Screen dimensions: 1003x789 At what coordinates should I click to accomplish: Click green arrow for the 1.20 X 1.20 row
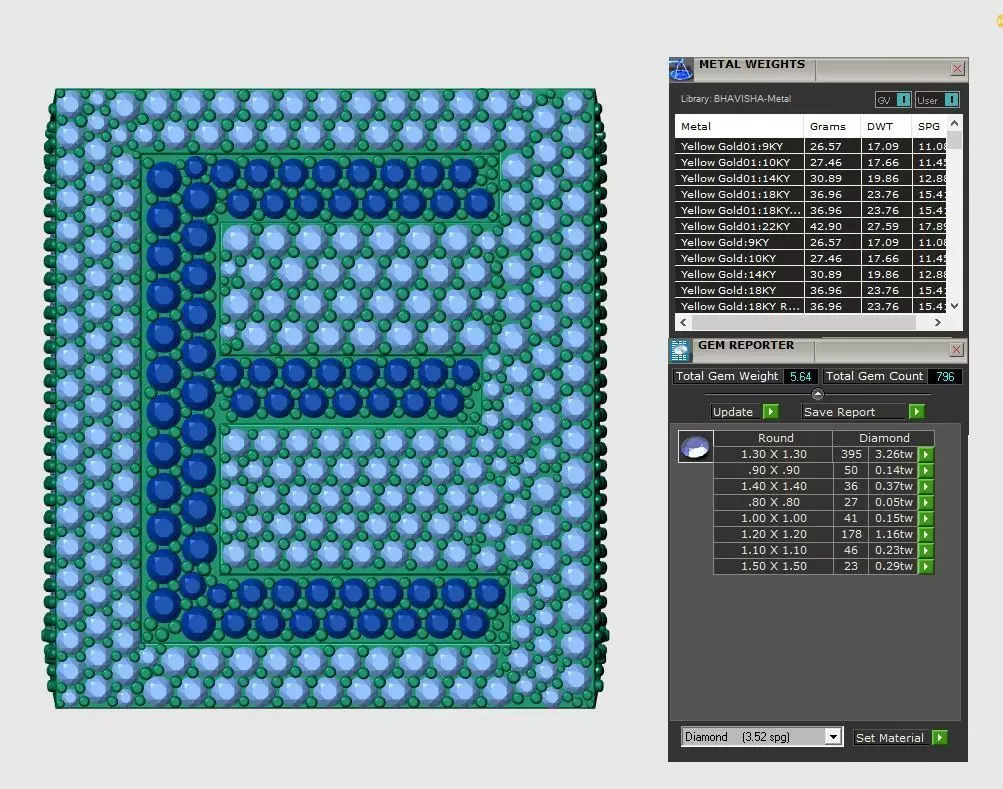(x=926, y=534)
